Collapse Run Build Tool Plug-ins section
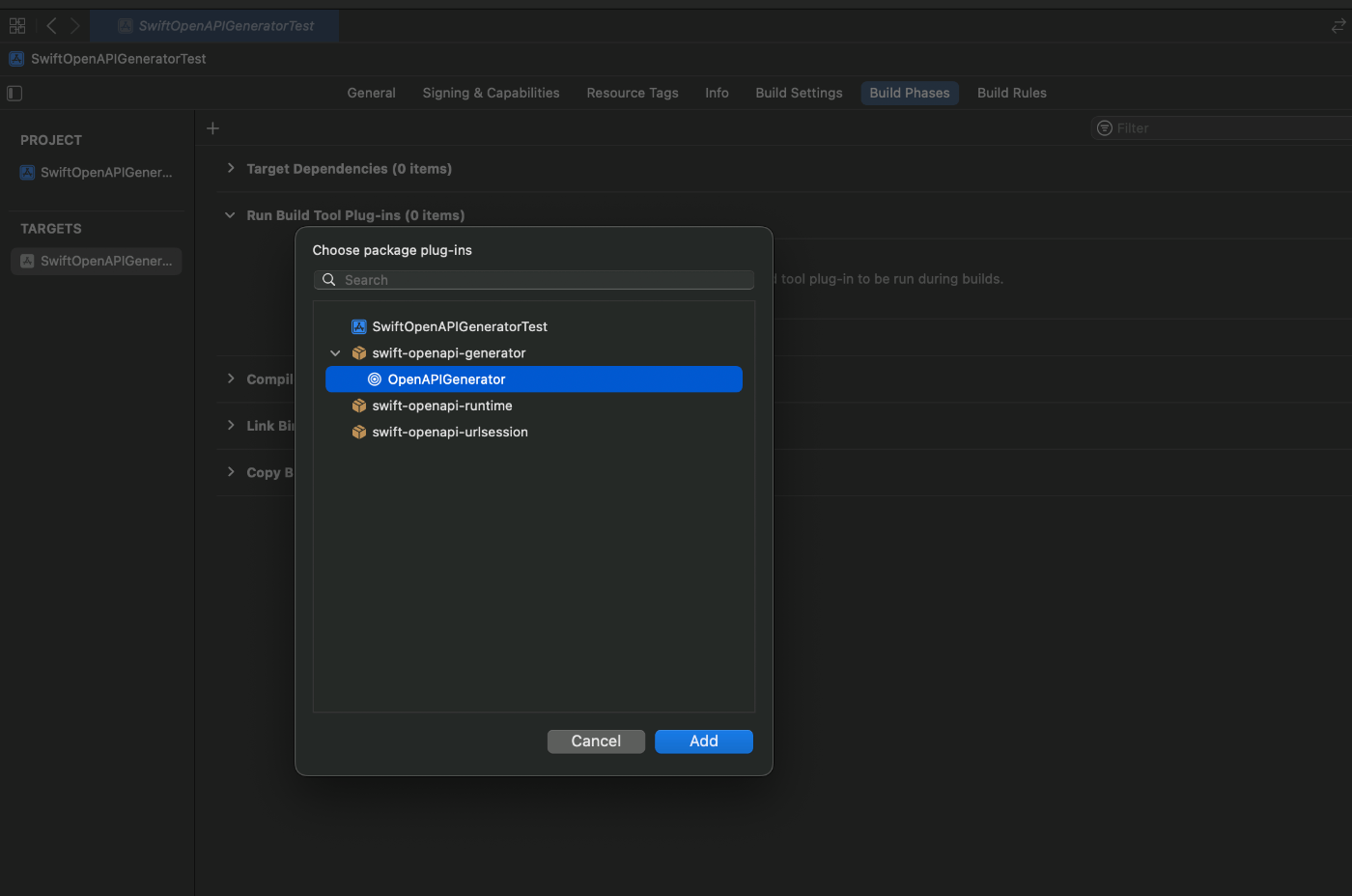Viewport: 1352px width, 896px height. (230, 215)
